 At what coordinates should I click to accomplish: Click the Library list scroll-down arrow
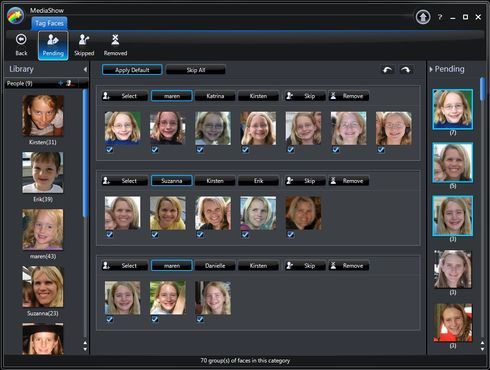(85, 349)
